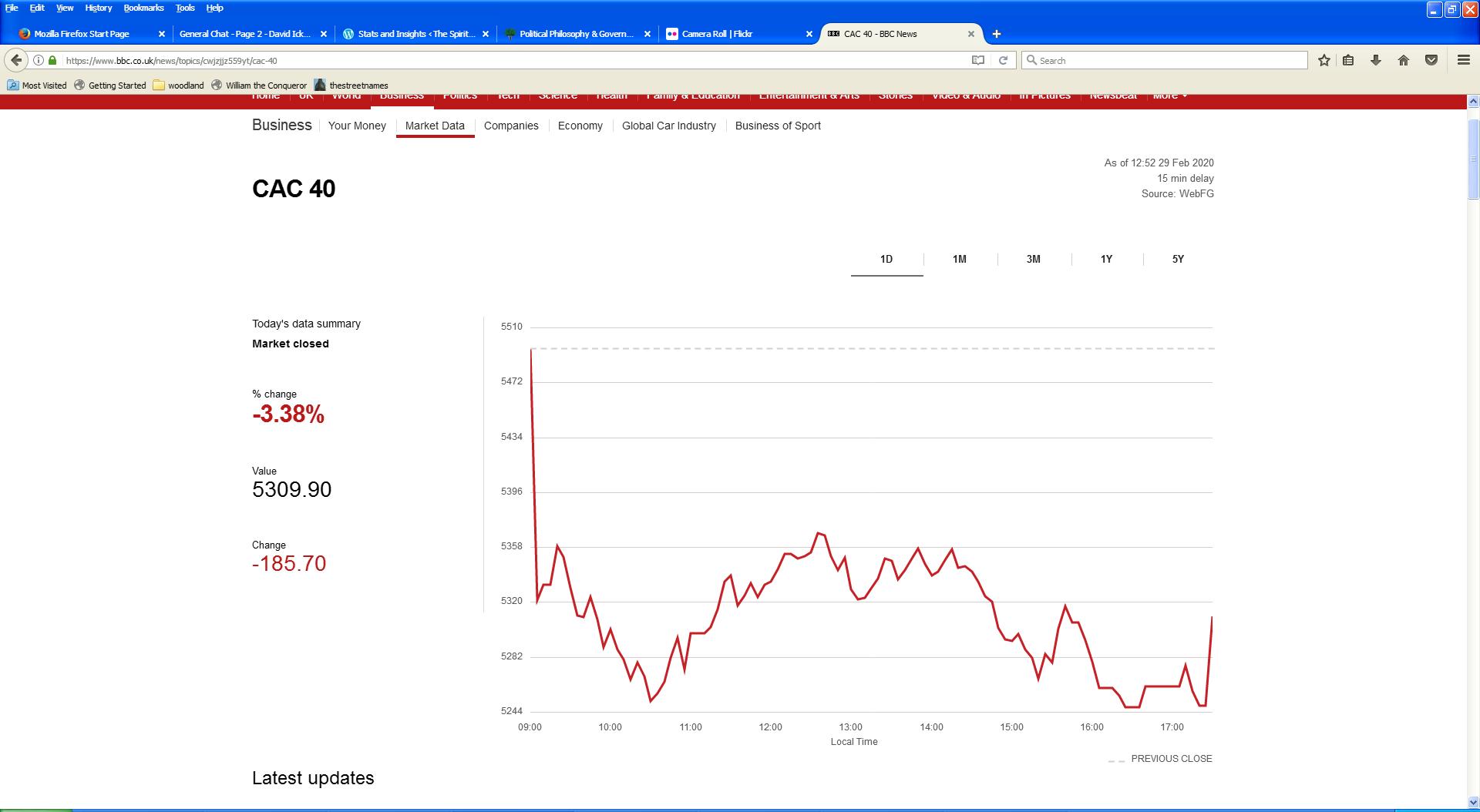The image size is (1480, 812).
Task: Open the Edit menu
Action: 37,8
